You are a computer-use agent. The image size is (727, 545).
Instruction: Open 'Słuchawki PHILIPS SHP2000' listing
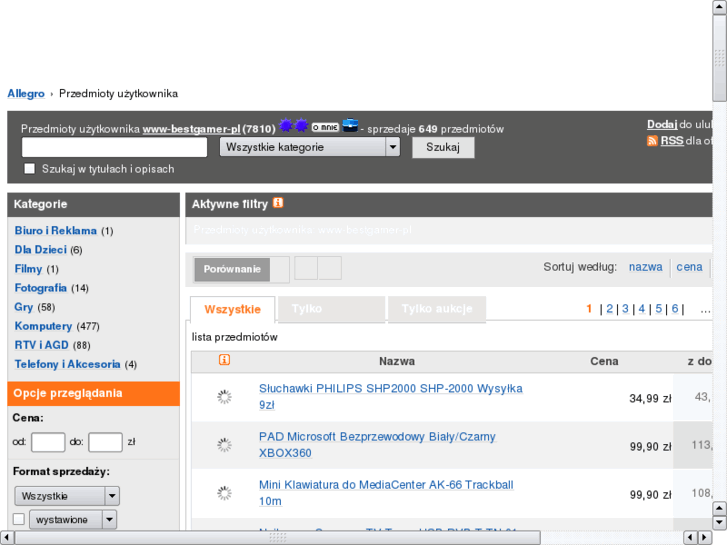click(390, 397)
